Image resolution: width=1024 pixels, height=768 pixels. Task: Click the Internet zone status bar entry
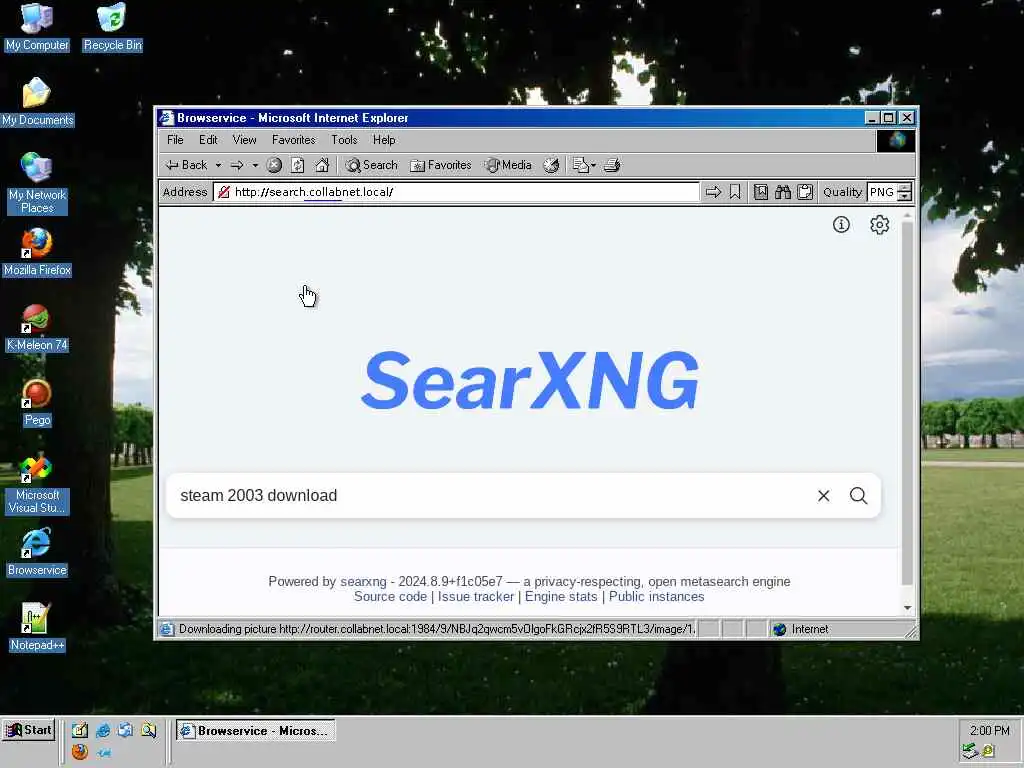coord(801,630)
